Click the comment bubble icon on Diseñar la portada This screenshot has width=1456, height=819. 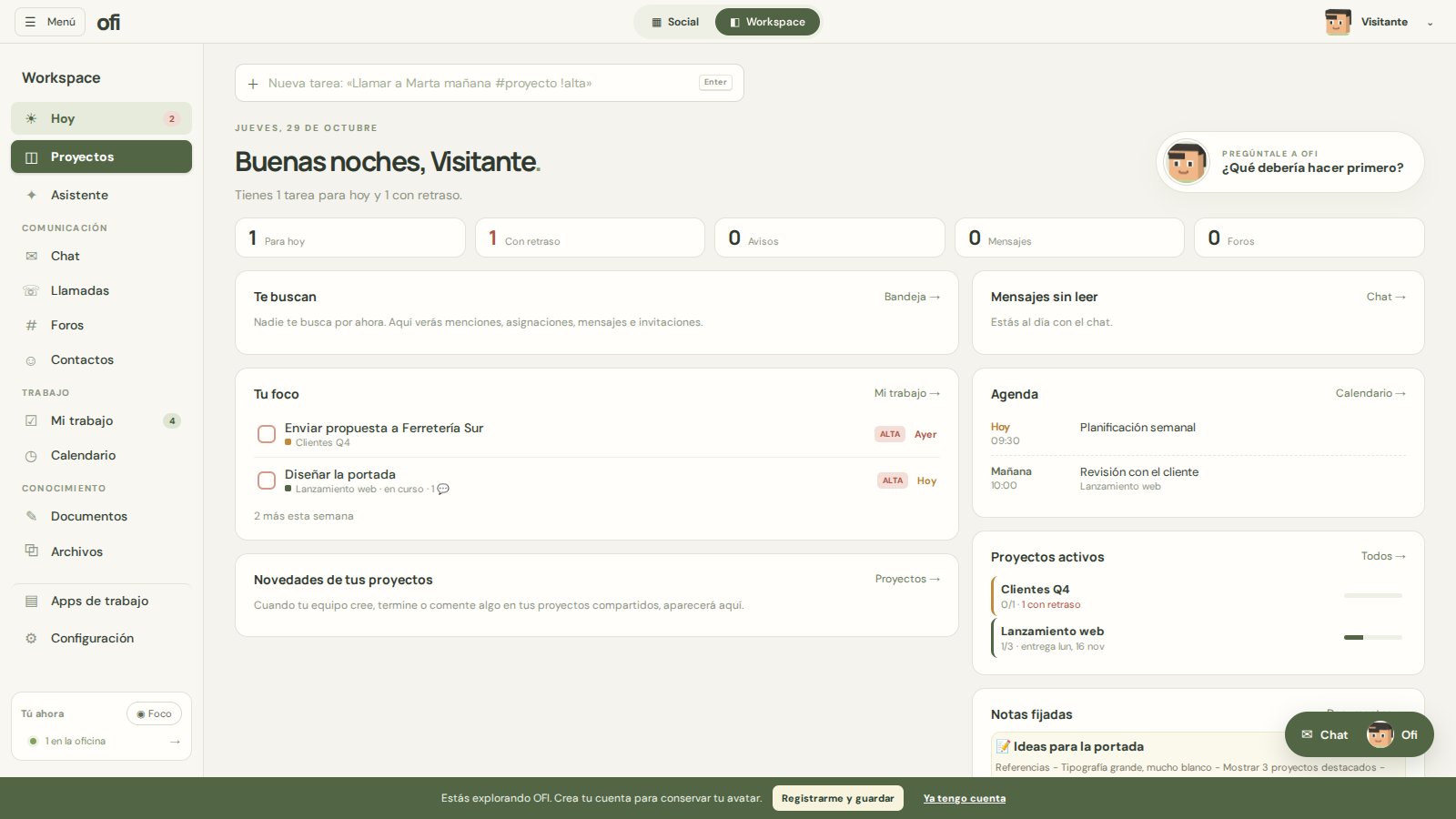point(443,490)
